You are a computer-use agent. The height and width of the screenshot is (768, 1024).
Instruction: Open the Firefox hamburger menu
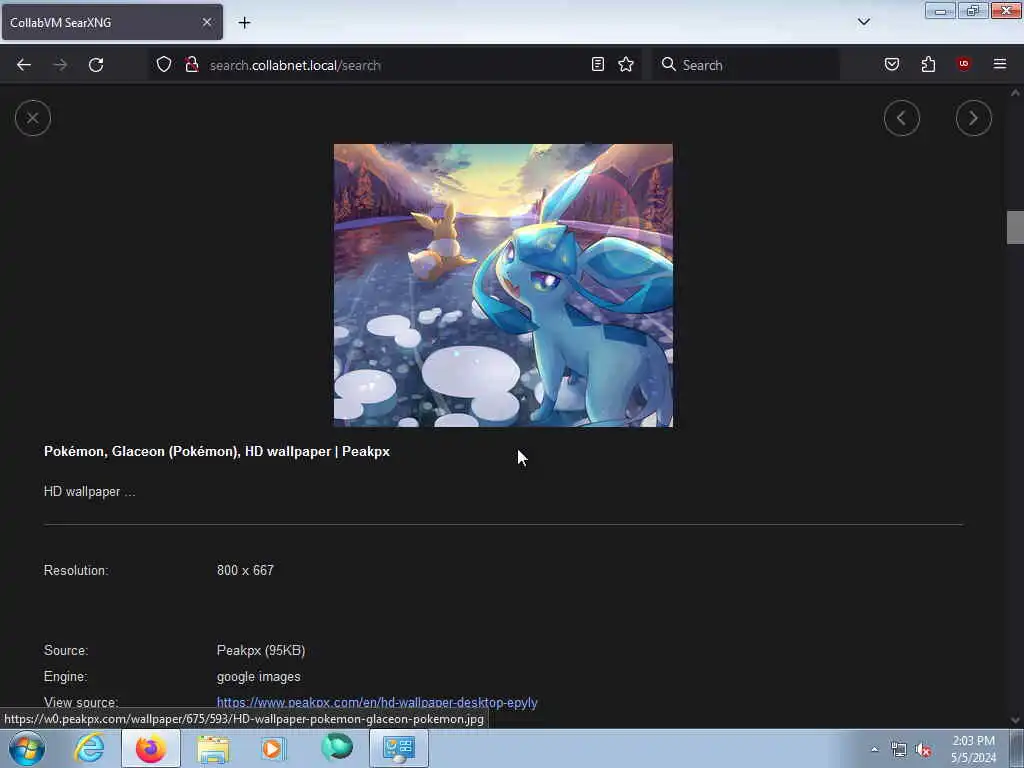click(1000, 64)
